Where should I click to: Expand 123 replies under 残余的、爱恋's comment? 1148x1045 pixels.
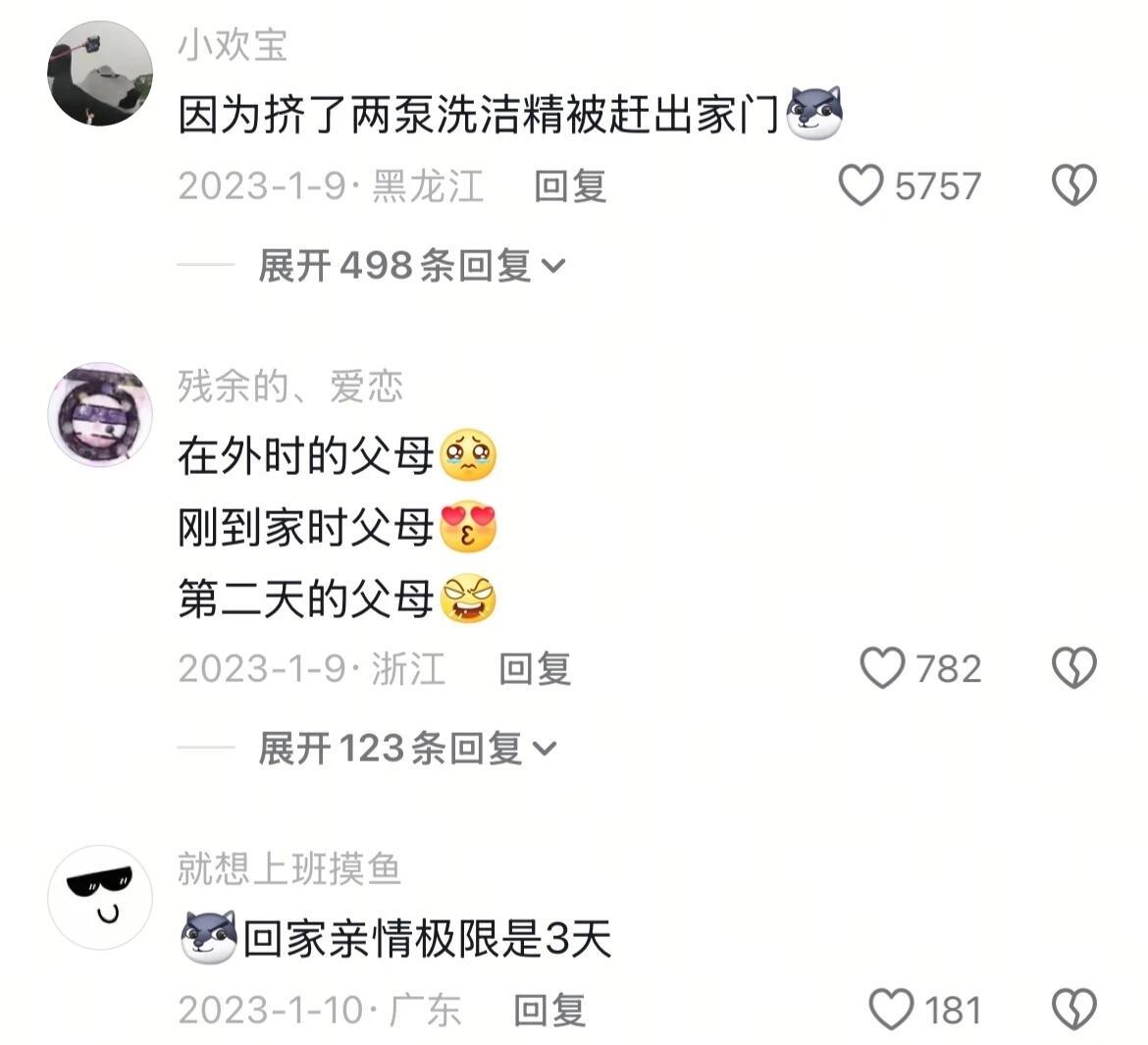pos(408,749)
